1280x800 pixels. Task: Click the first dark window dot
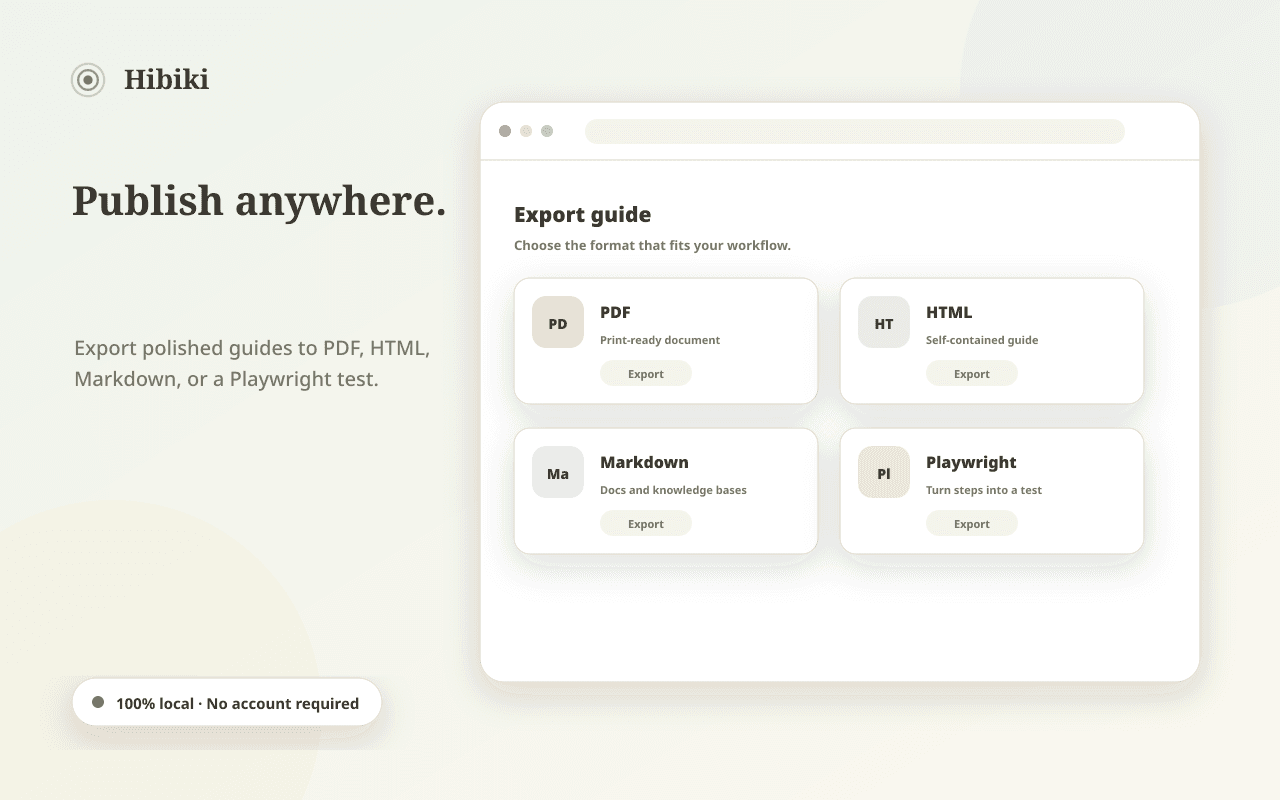(505, 131)
